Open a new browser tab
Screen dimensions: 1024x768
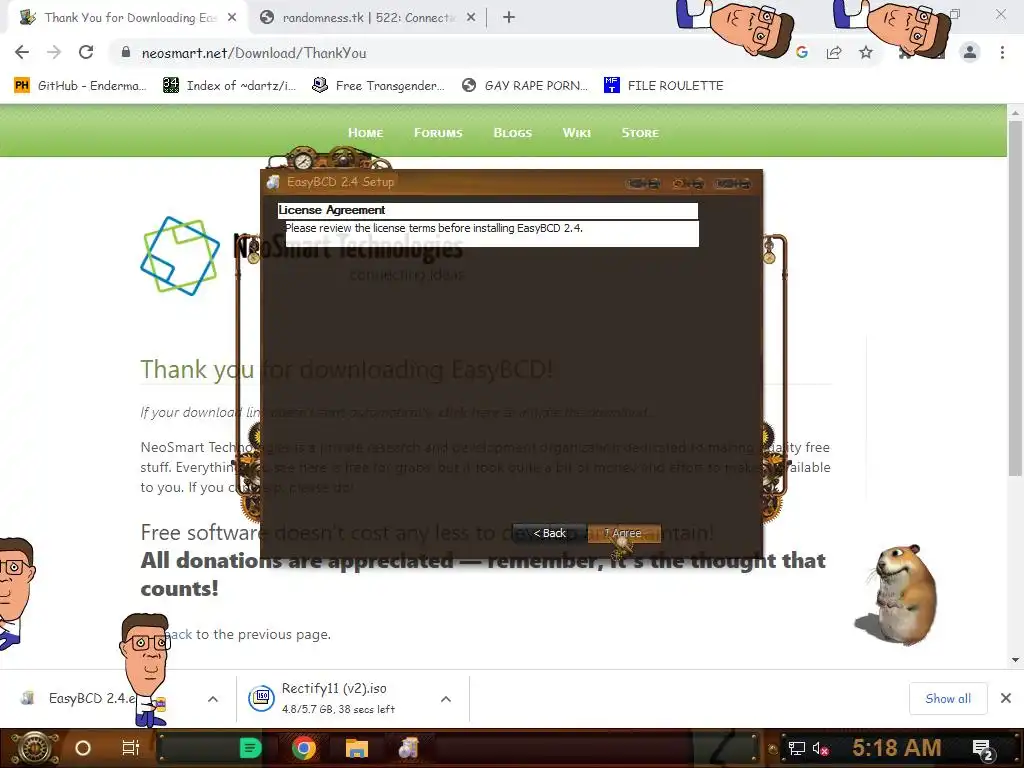click(509, 18)
